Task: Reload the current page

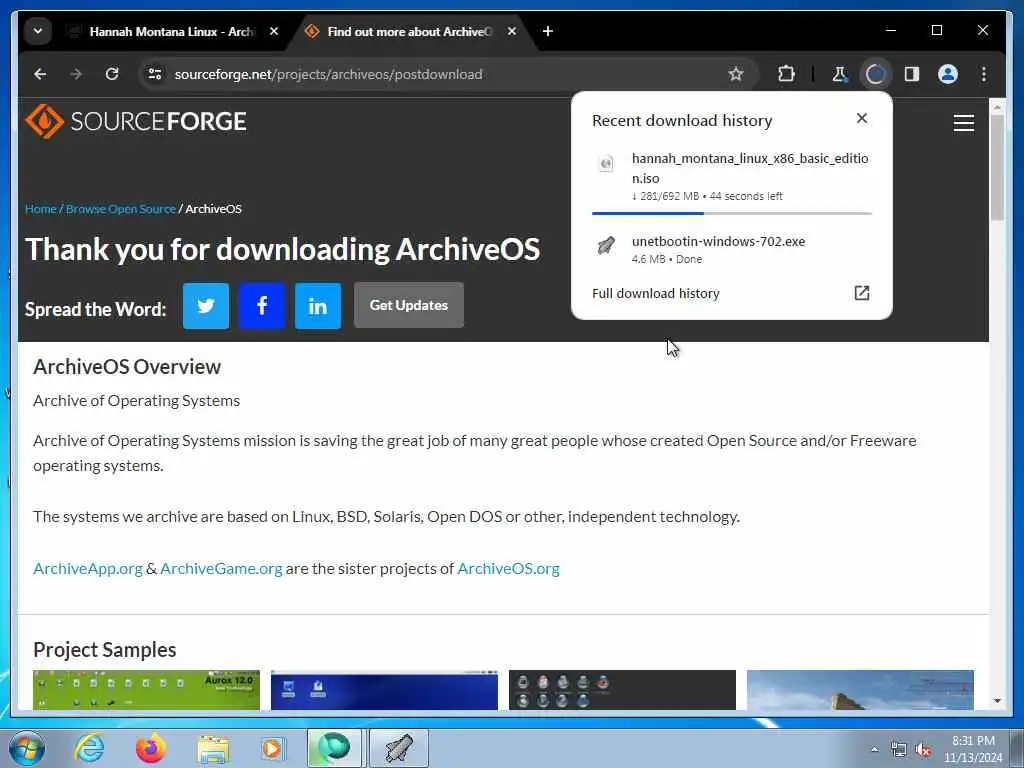Action: 112,74
